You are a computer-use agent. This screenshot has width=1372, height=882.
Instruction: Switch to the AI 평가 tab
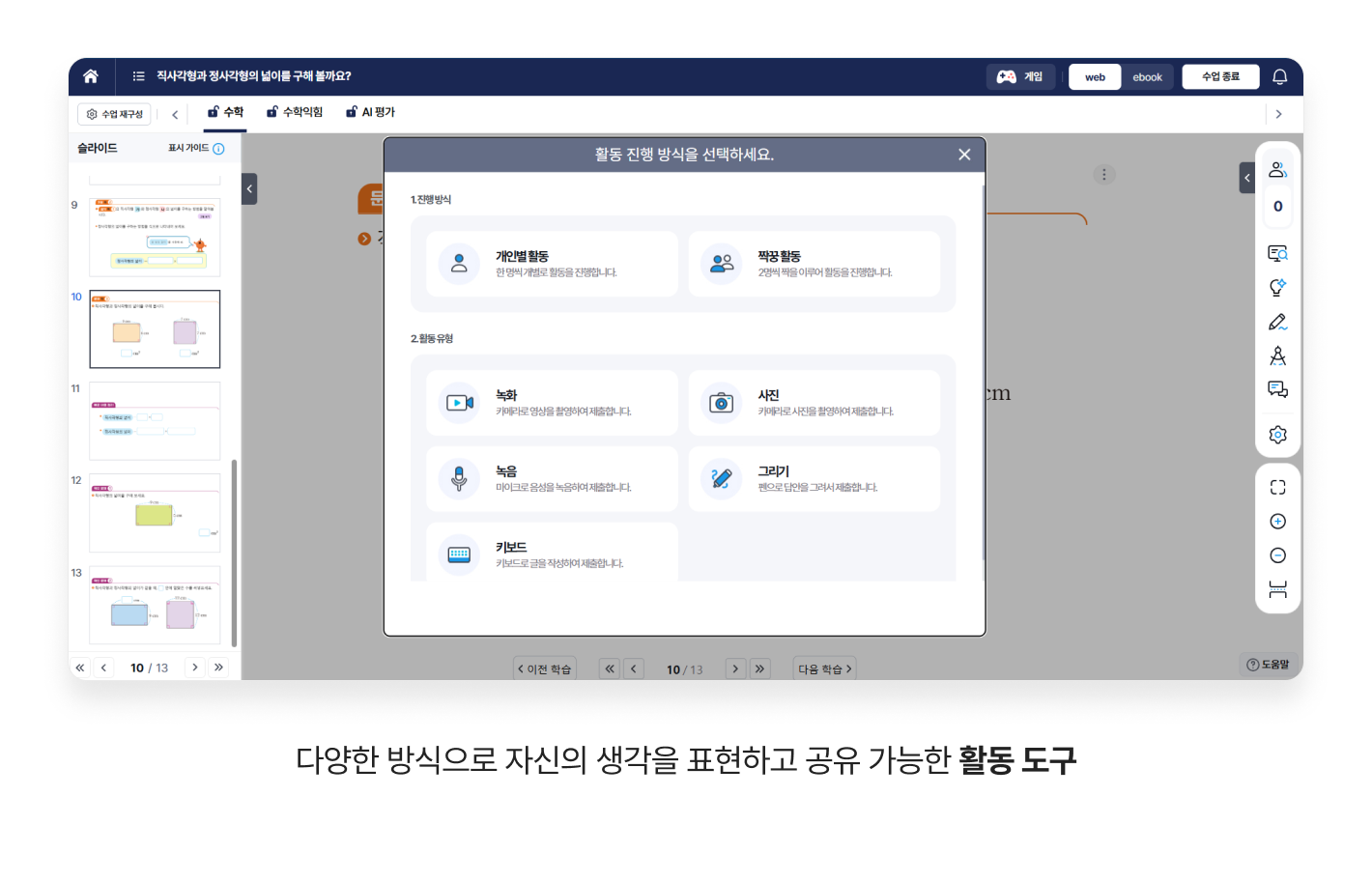[x=371, y=112]
